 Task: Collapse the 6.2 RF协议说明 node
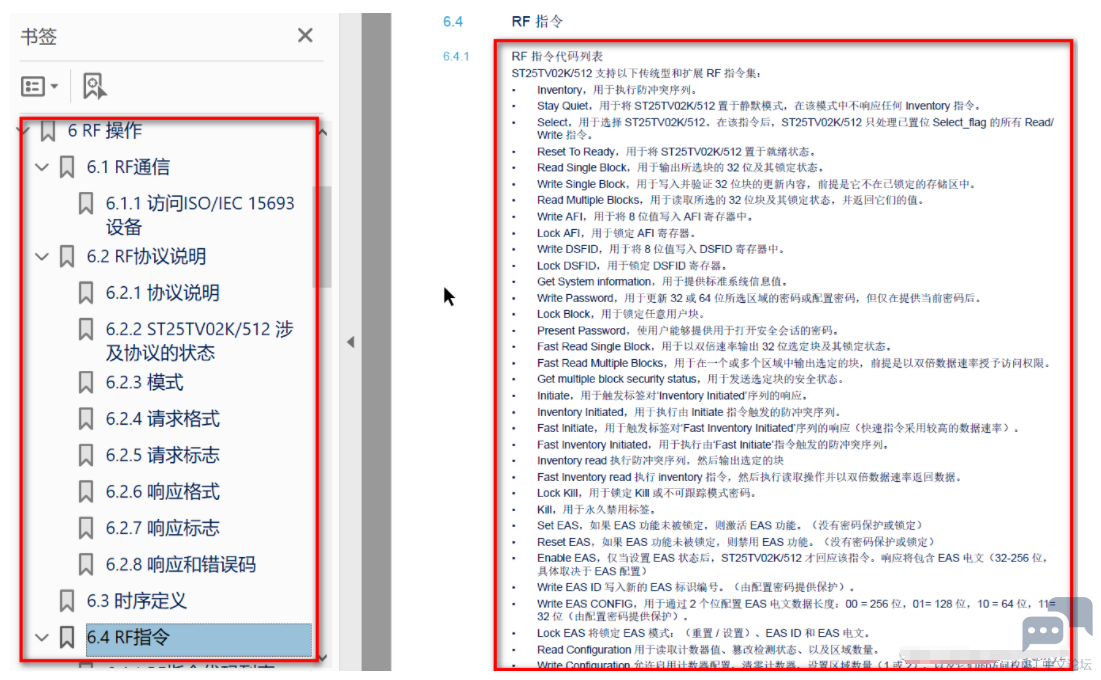42,256
